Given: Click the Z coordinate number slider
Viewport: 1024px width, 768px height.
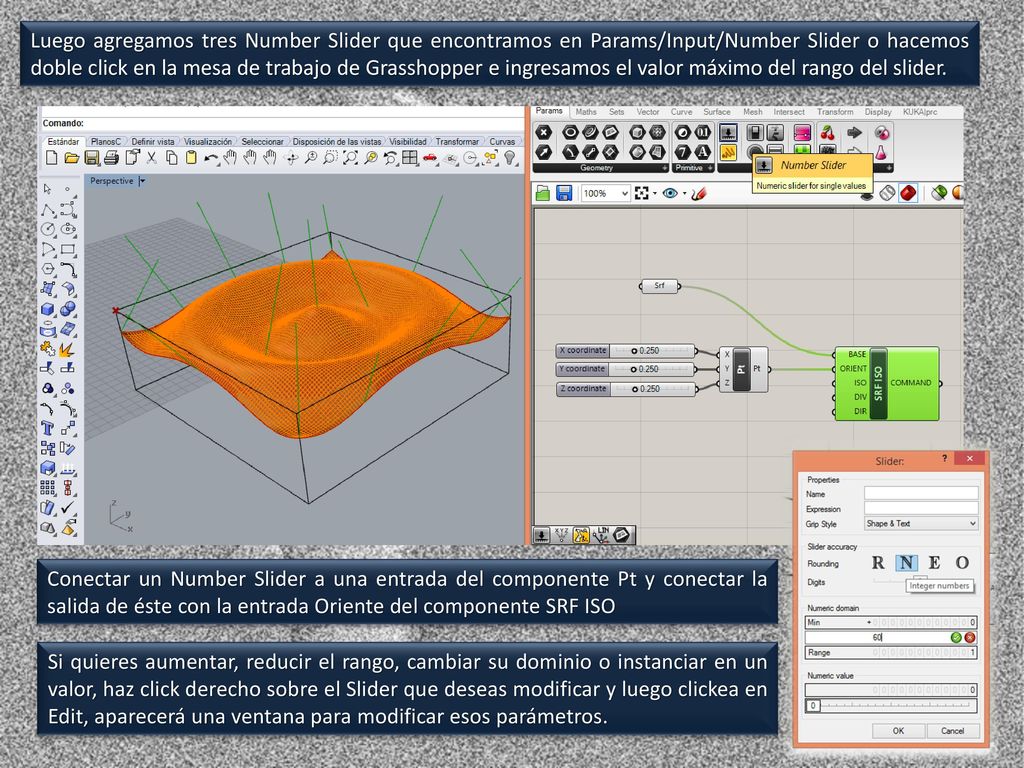Looking at the screenshot, I should 626,389.
